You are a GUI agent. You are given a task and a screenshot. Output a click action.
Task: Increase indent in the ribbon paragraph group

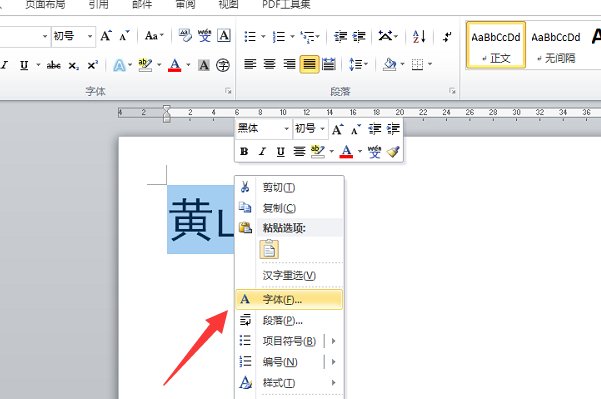(359, 37)
